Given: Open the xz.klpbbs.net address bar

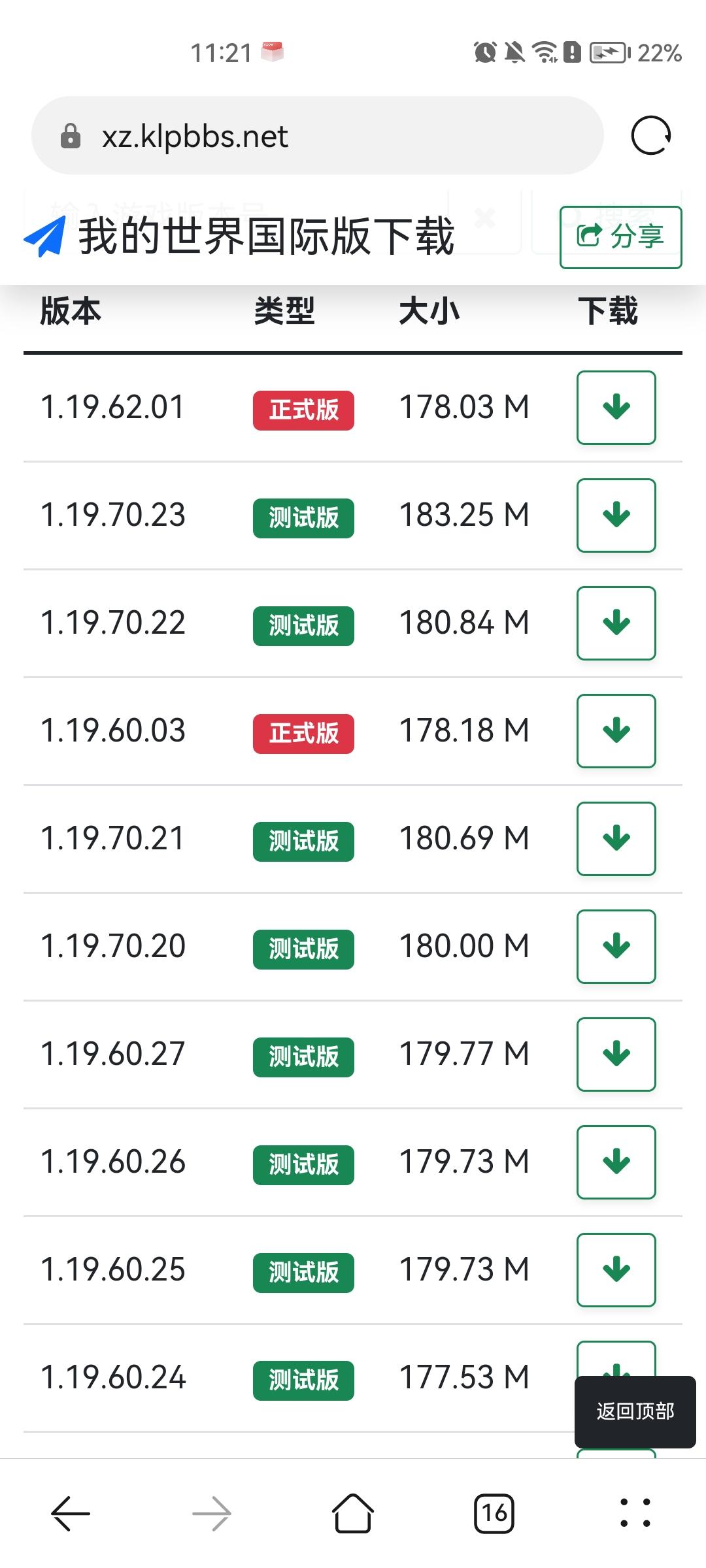Looking at the screenshot, I should (x=317, y=136).
